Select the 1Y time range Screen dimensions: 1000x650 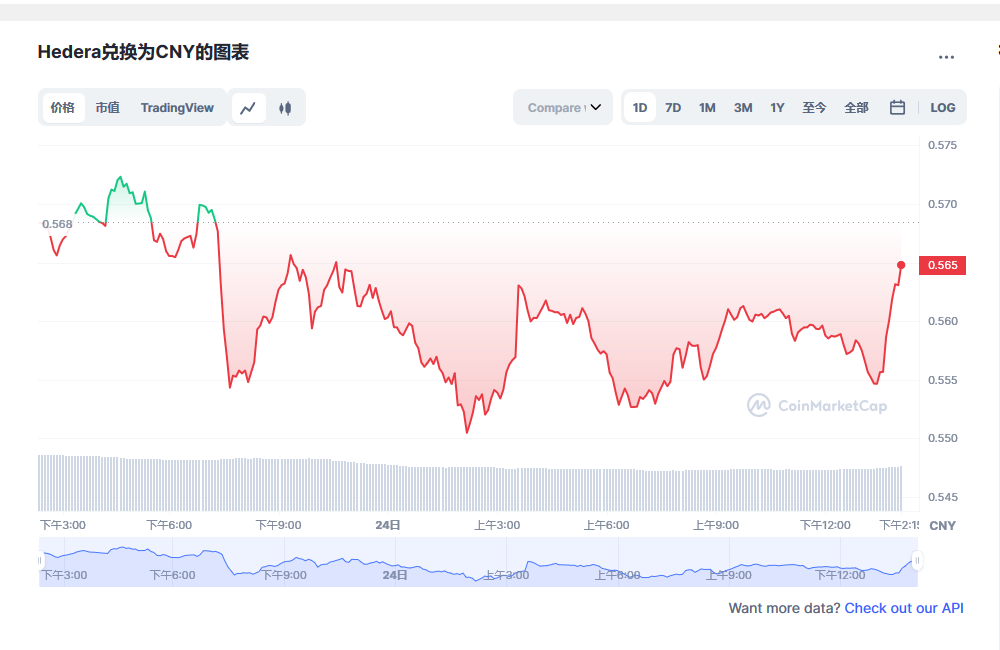777,108
